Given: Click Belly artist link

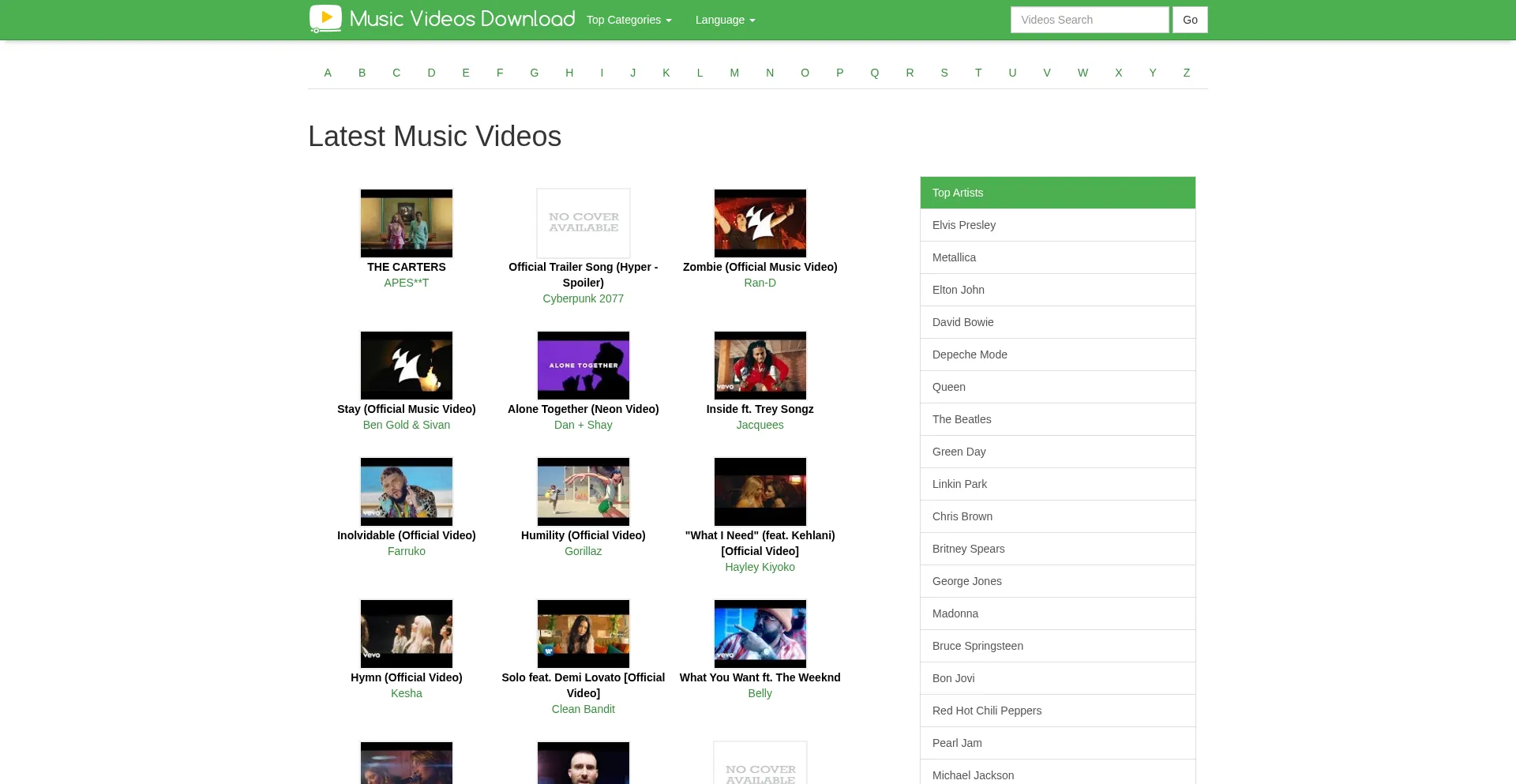Looking at the screenshot, I should click(x=760, y=693).
